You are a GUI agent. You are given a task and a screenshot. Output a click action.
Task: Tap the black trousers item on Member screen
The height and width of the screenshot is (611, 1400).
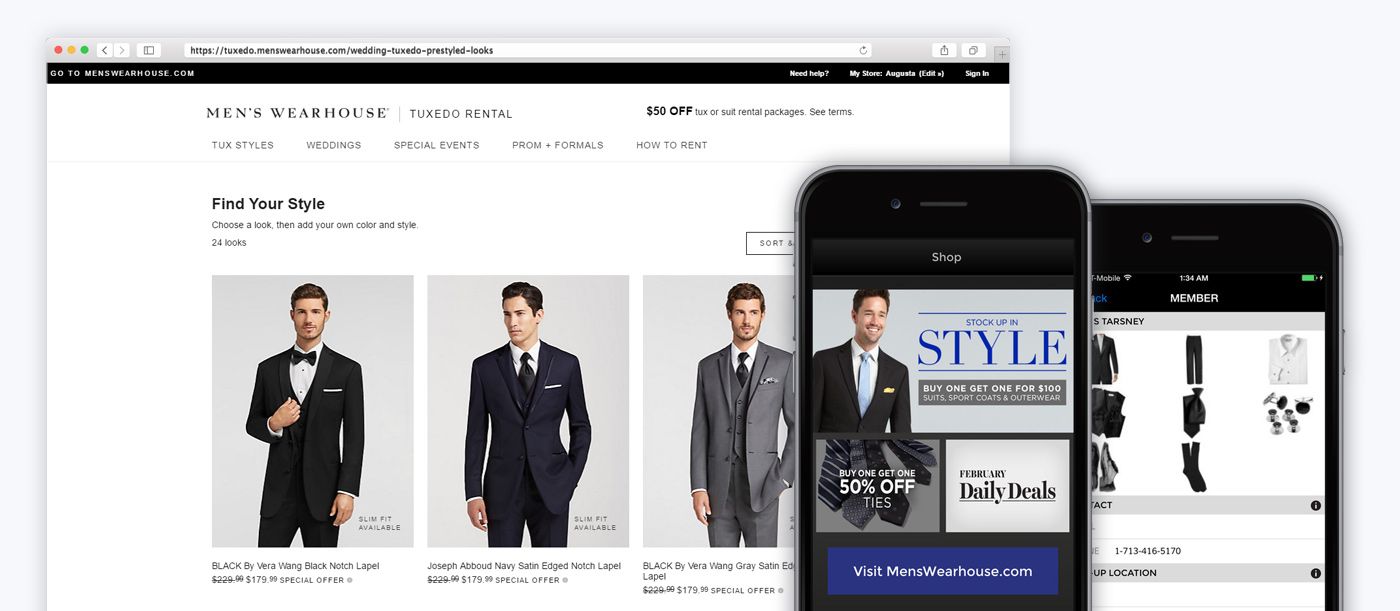pos(1194,360)
